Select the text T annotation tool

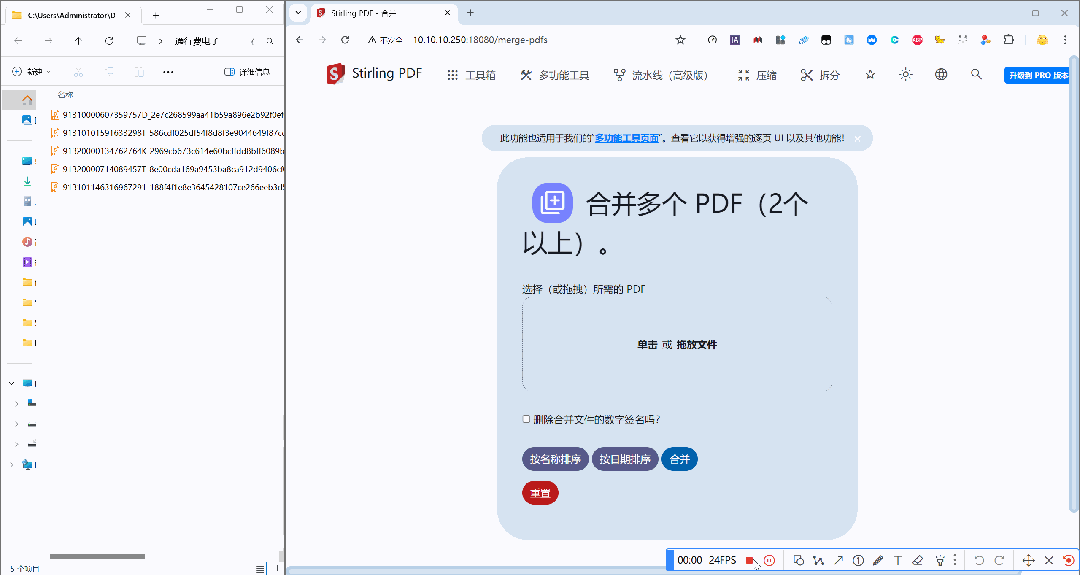pos(897,561)
